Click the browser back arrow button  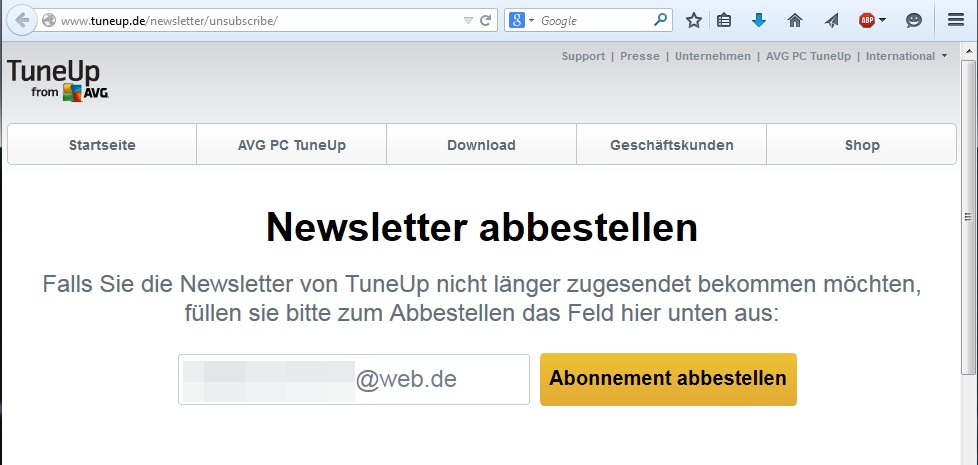coord(22,20)
